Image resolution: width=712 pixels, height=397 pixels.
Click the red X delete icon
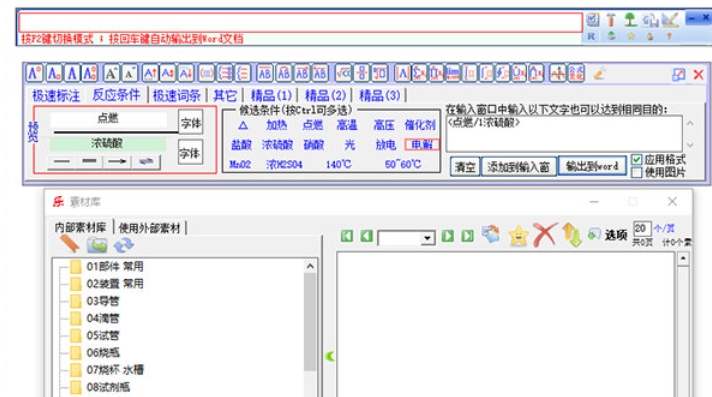[544, 235]
